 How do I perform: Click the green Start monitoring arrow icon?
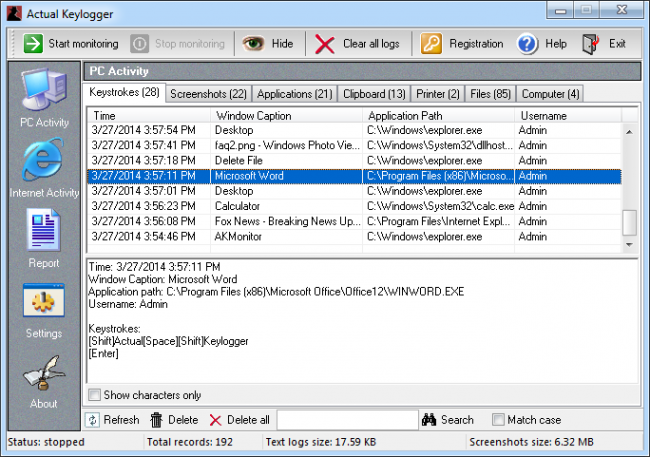(x=33, y=44)
